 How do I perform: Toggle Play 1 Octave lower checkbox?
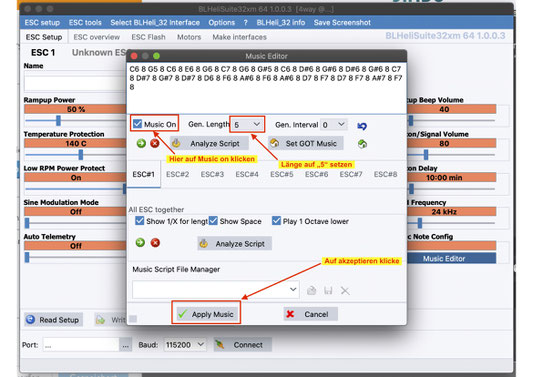coord(276,221)
